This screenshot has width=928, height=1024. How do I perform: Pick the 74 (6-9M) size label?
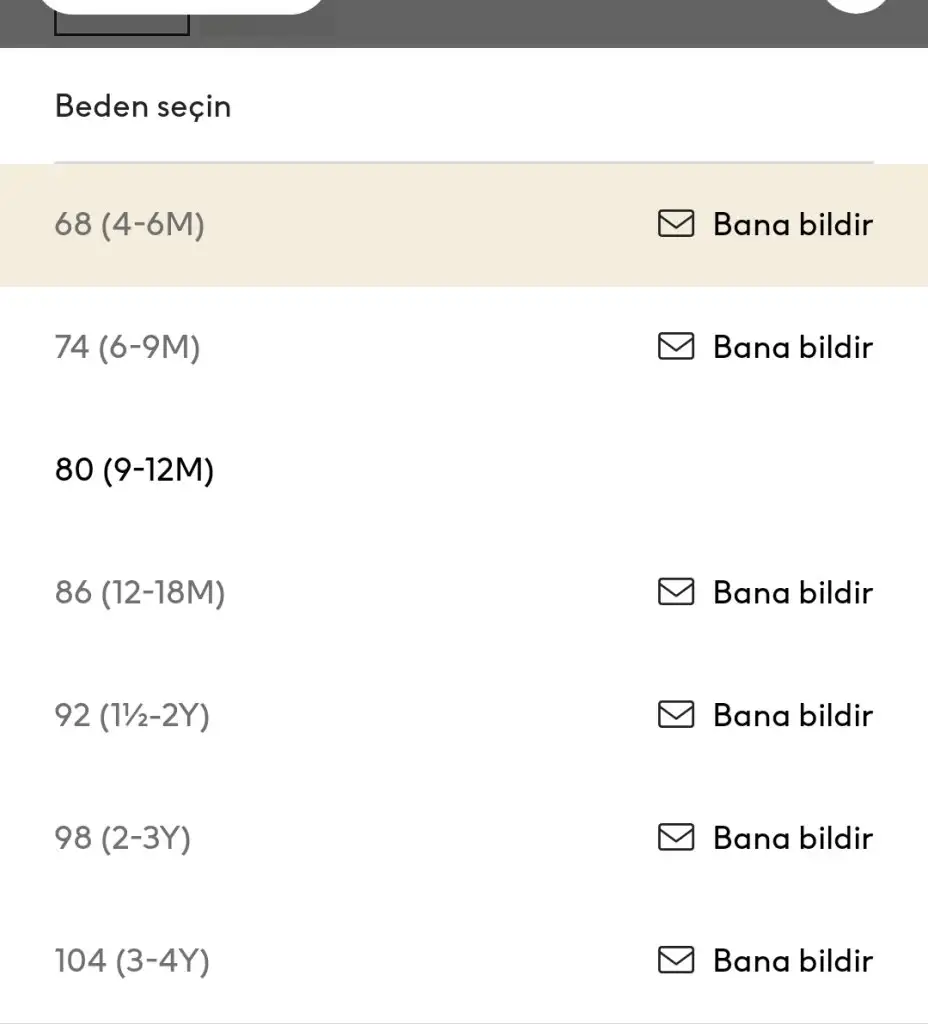coord(128,347)
